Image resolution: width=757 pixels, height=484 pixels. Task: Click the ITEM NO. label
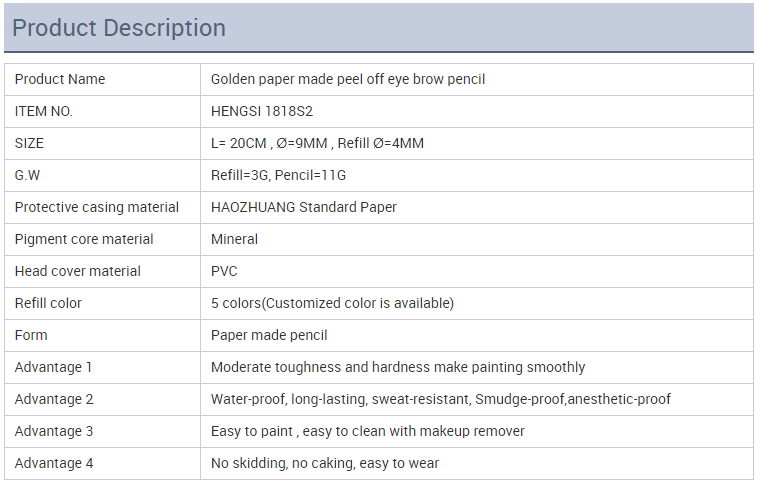pyautogui.click(x=43, y=111)
